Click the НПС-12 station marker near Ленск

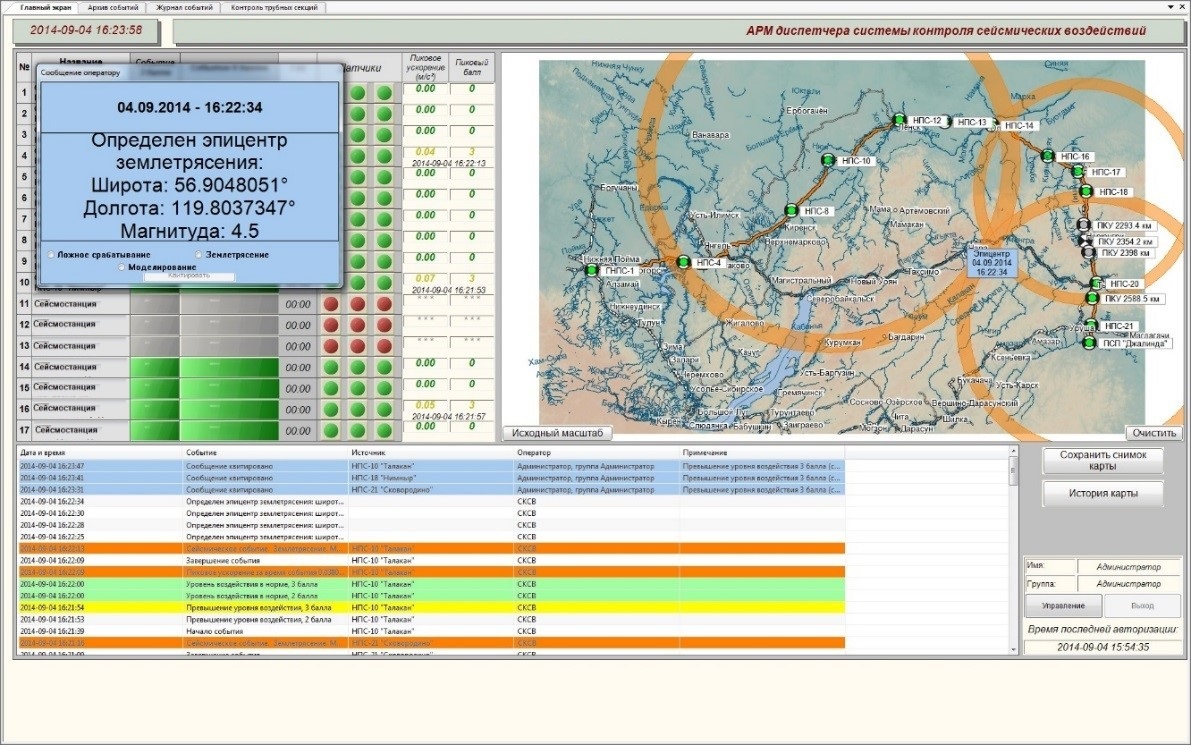900,119
